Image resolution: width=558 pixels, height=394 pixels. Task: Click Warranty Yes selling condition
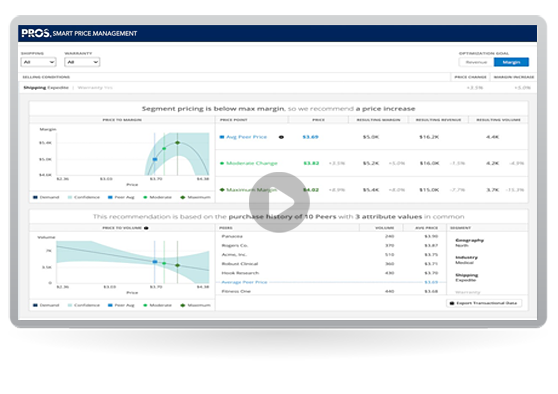95,88
